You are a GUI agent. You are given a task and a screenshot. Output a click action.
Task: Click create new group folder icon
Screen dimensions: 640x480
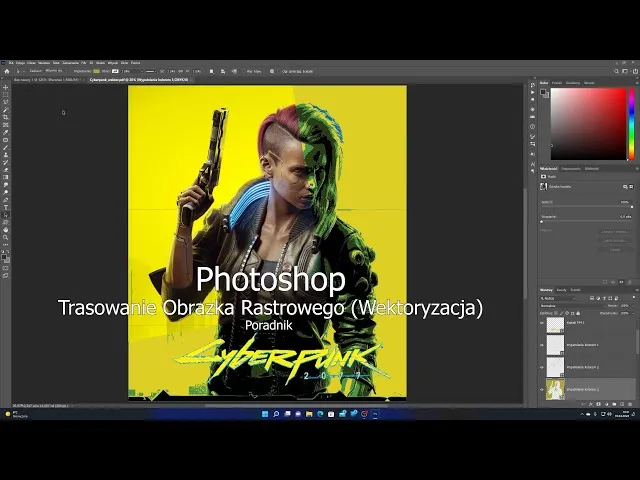point(614,404)
